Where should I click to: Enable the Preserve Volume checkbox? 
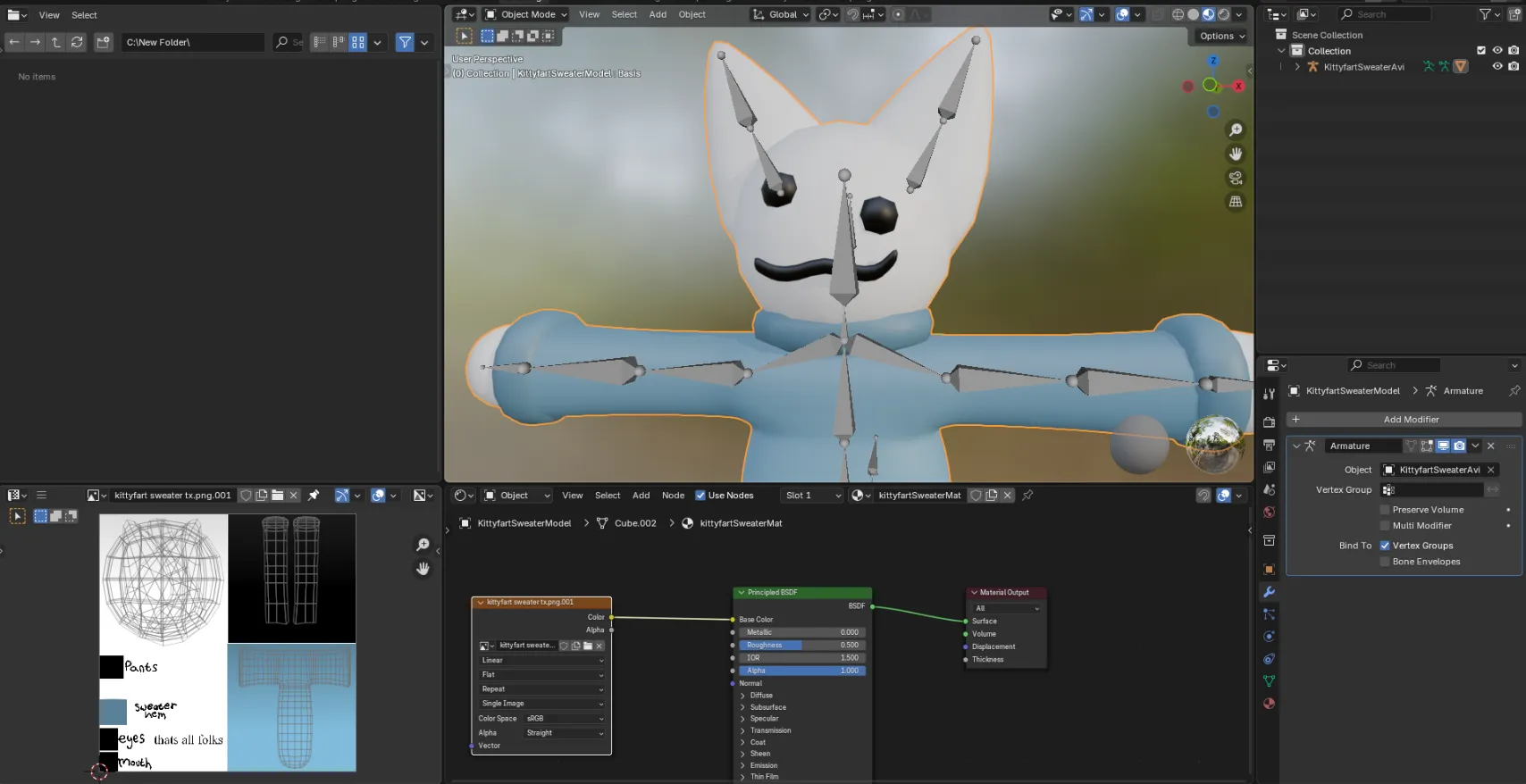tap(1385, 510)
